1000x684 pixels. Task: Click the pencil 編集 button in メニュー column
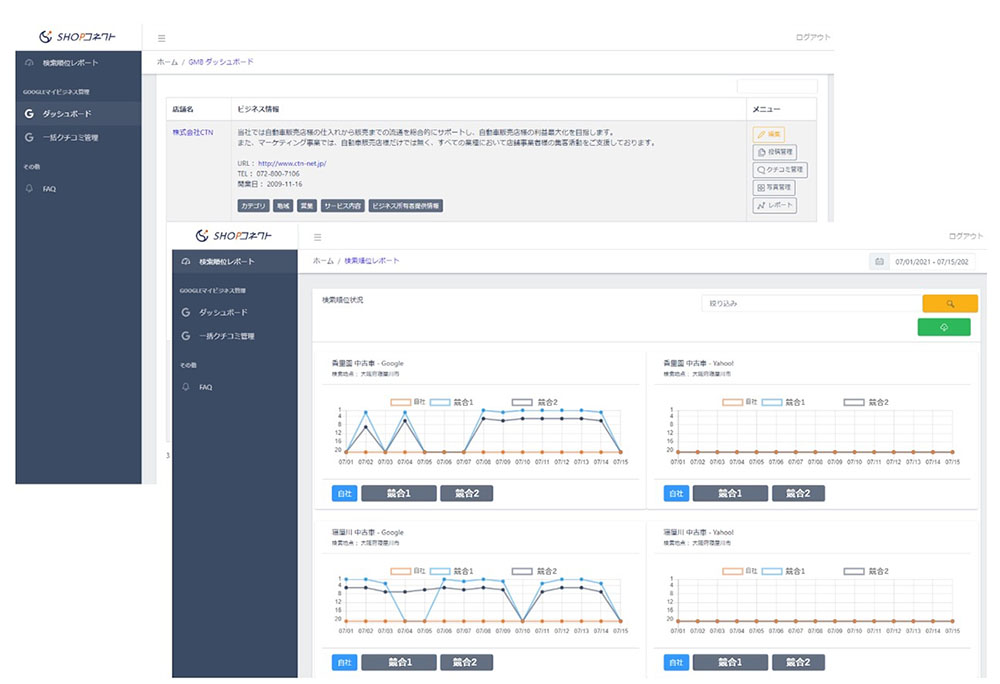769,134
